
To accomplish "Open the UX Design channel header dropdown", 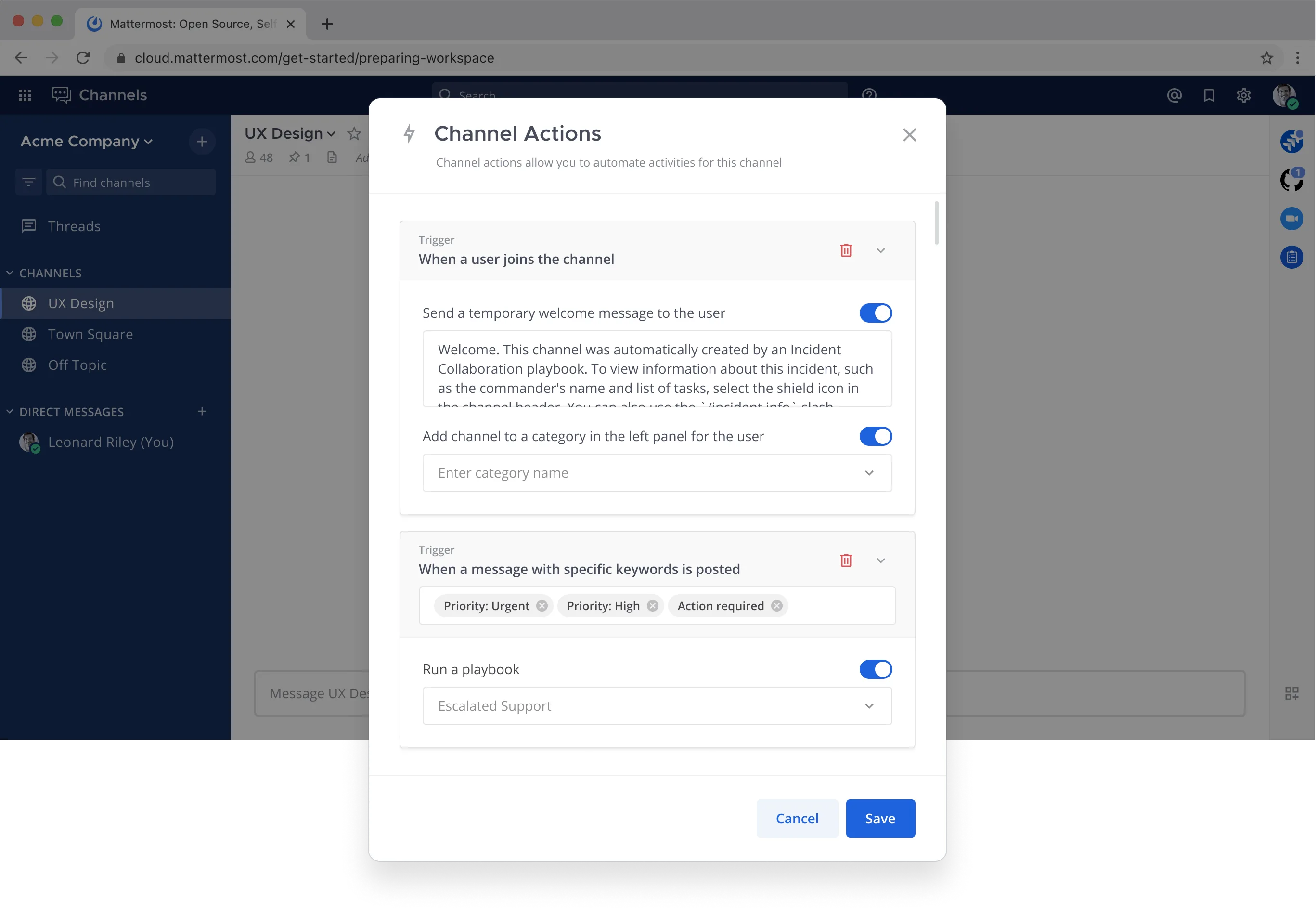I will pos(290,134).
